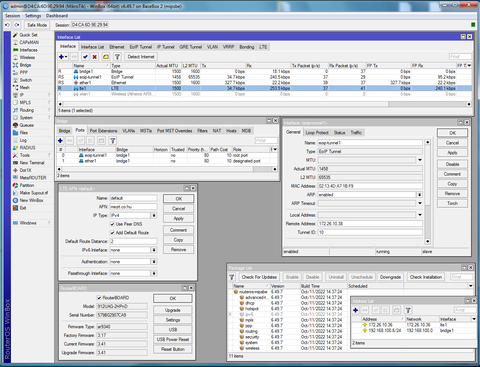The image size is (480, 367).
Task: Click the redo arrow in main toolbar
Action: [17, 25]
